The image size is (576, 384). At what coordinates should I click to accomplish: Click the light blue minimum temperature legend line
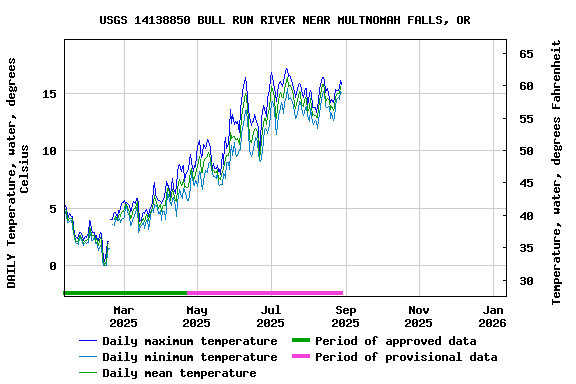(88, 357)
